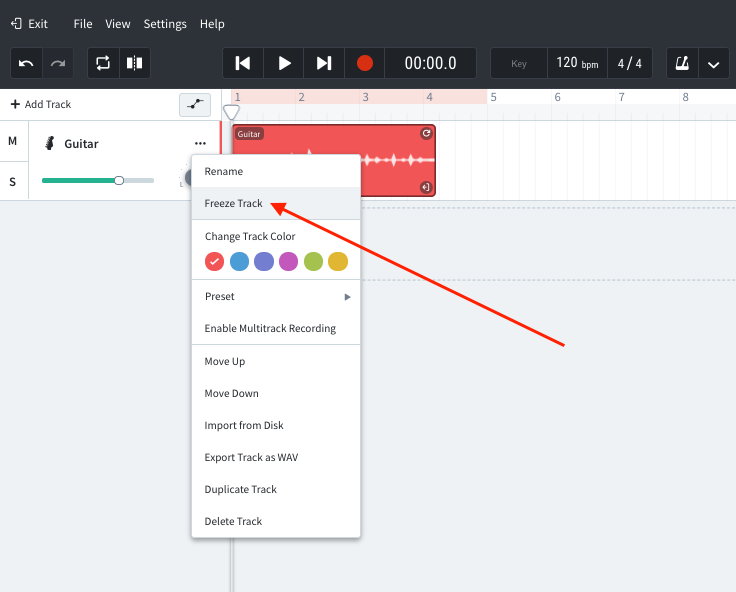Click the Guitar instrument icon
736x592 pixels.
50,143
